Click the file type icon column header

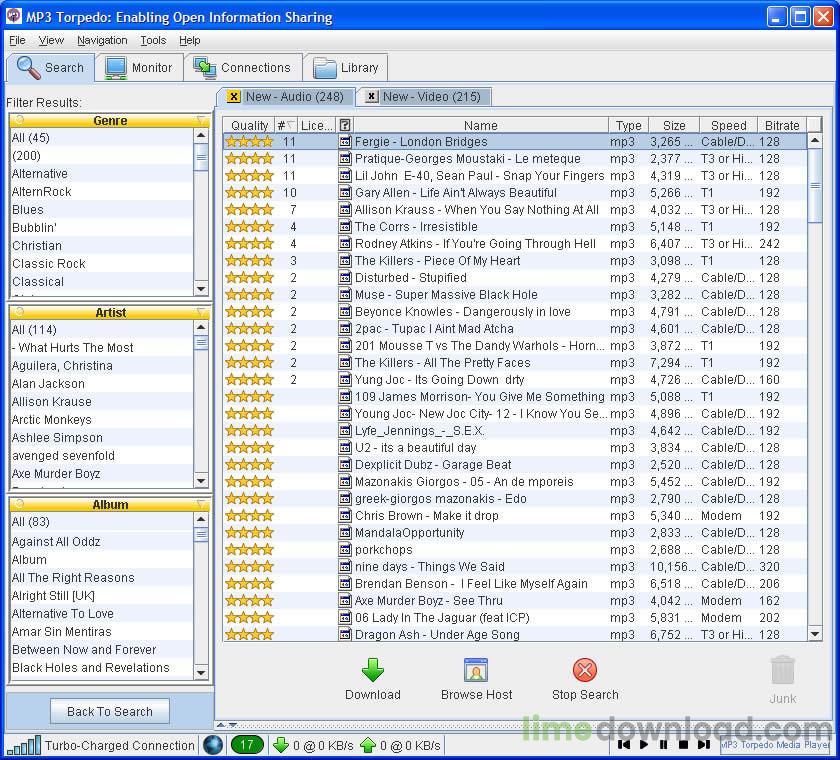tap(345, 125)
